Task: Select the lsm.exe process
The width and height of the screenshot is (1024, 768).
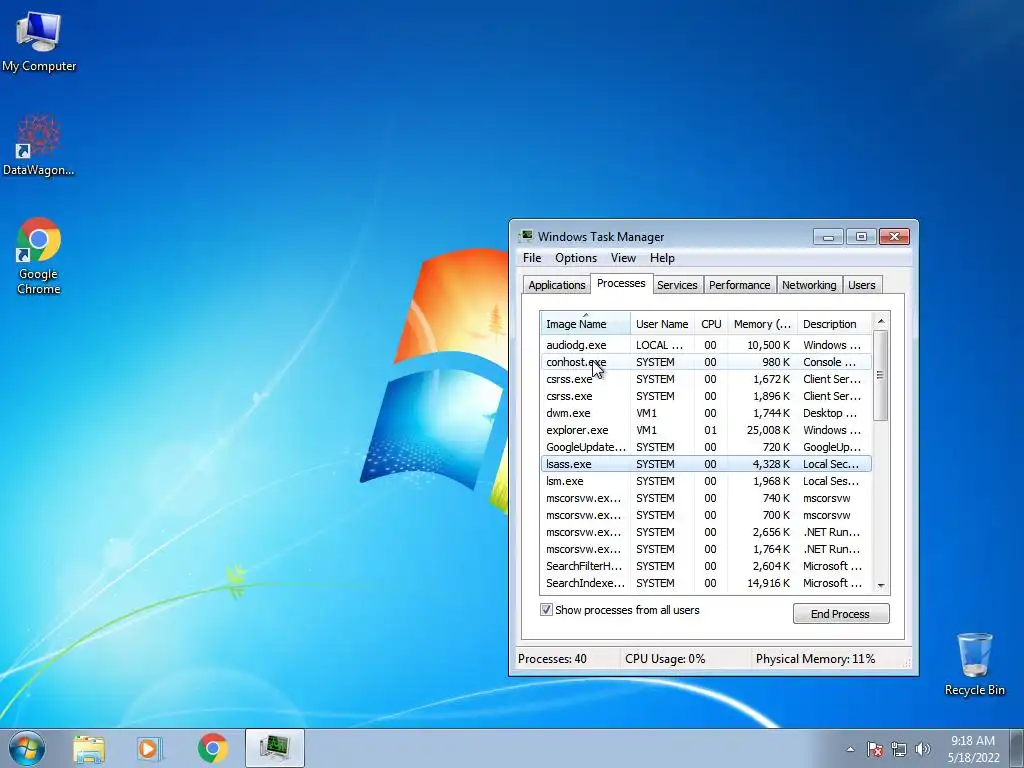Action: [x=706, y=481]
